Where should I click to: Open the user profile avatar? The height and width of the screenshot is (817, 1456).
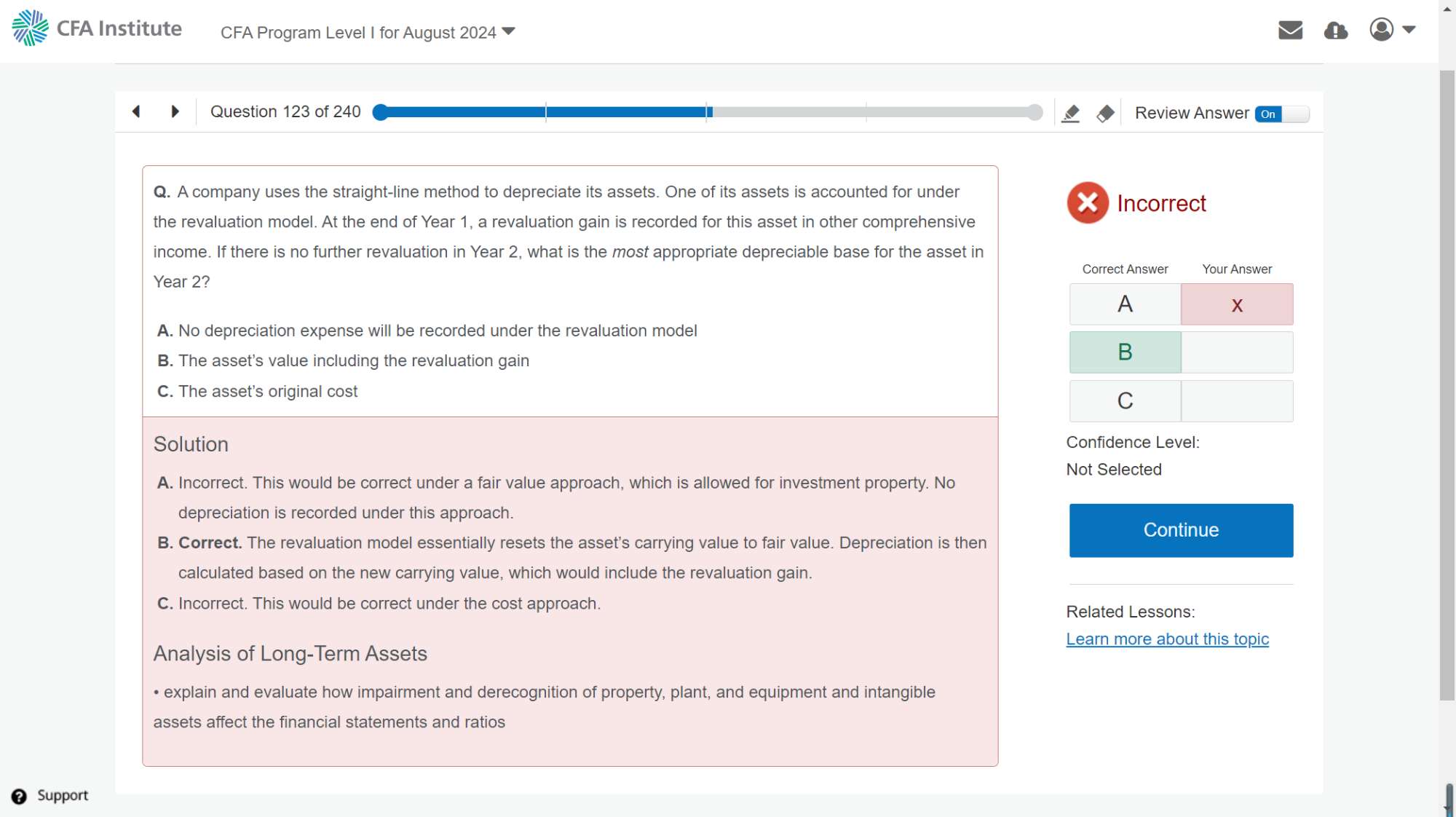click(x=1381, y=30)
